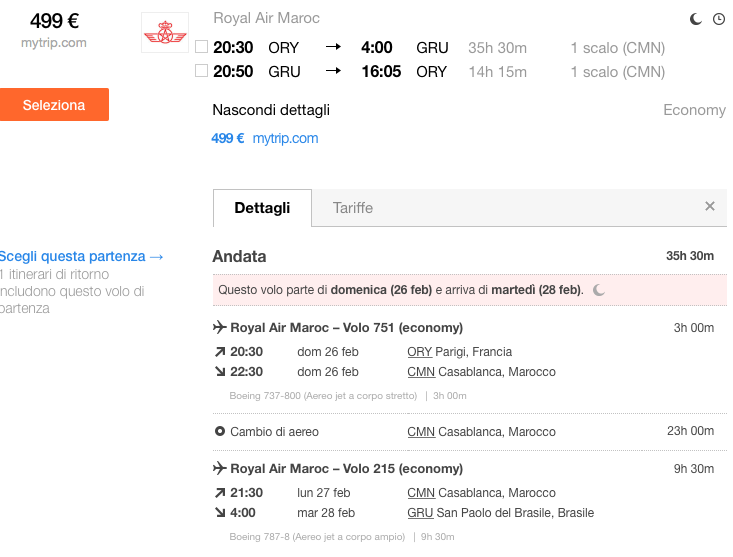Click the airplane icon beside Volo 215

220,468
